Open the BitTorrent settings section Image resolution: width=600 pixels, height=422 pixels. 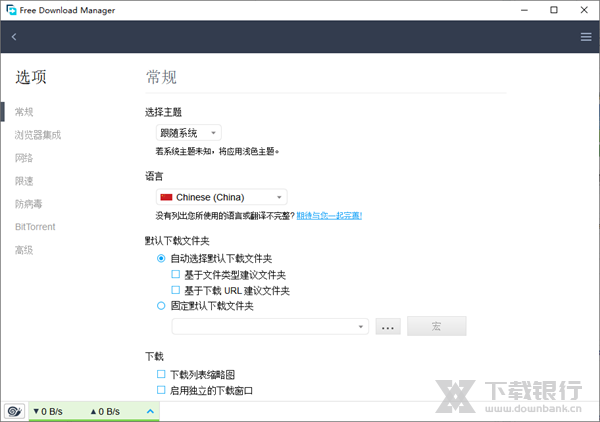tap(35, 226)
